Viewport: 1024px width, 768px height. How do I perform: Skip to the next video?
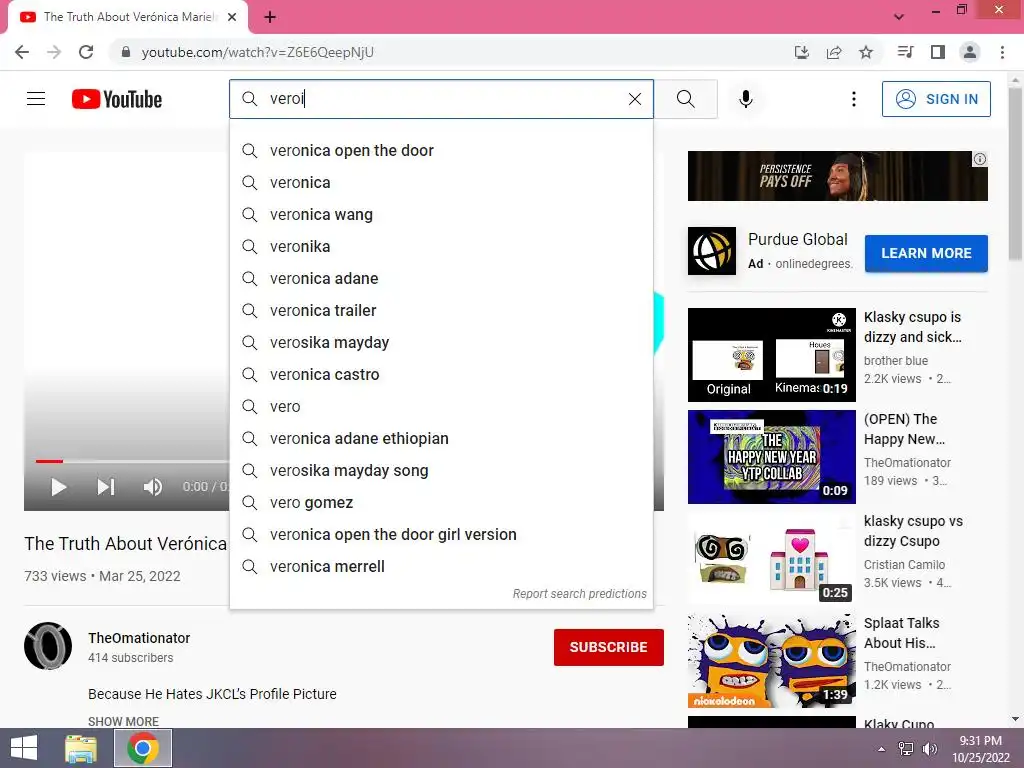[106, 487]
